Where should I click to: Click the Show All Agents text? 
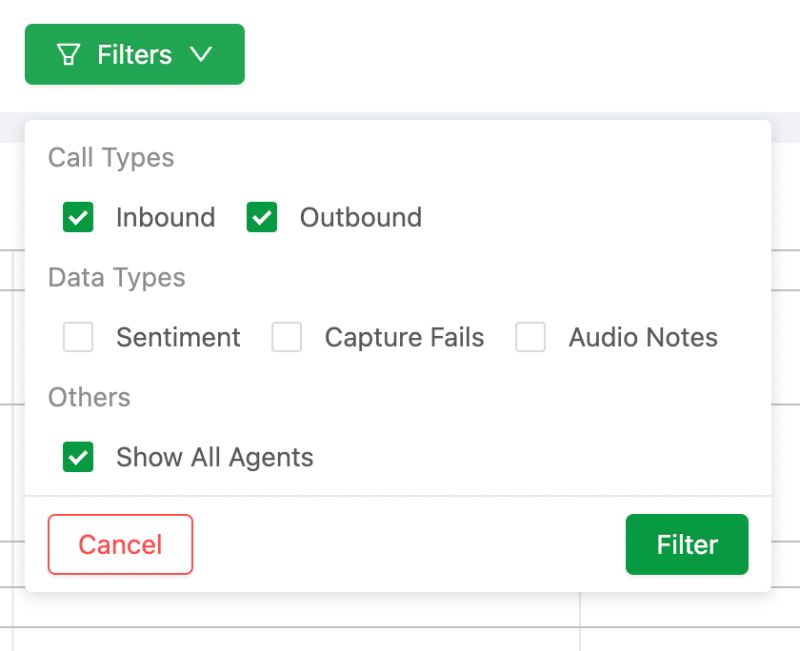214,457
